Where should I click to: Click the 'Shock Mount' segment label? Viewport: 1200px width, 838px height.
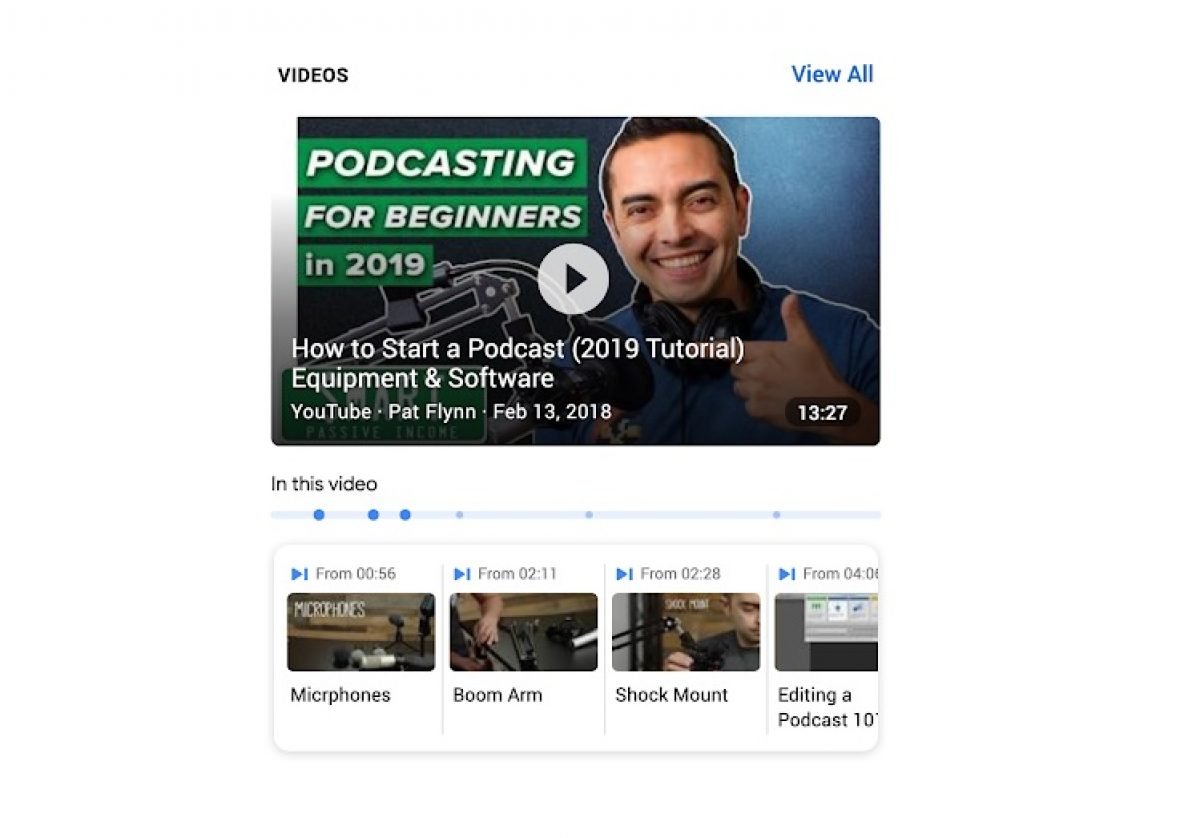click(672, 695)
